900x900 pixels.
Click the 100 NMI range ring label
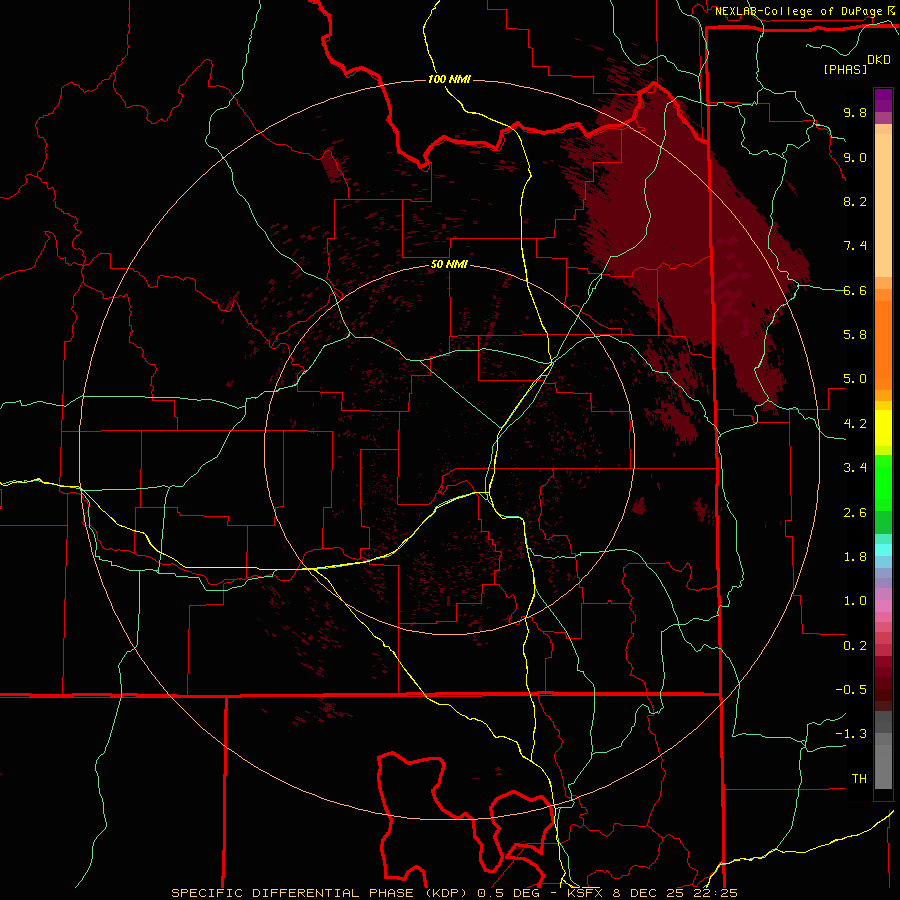tap(449, 79)
